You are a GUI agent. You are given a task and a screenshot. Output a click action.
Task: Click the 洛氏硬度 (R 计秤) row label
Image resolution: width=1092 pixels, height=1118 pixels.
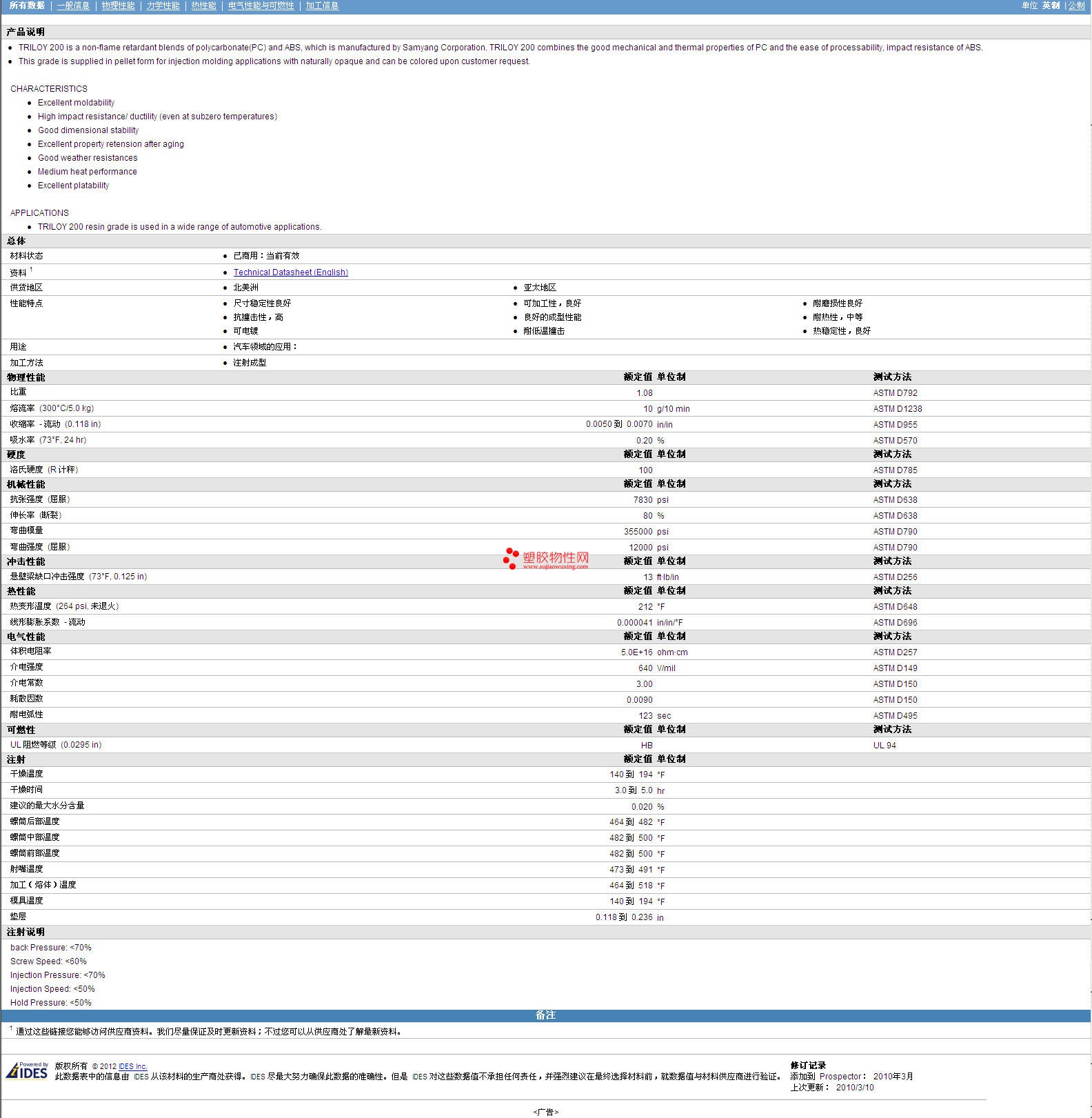tap(44, 470)
